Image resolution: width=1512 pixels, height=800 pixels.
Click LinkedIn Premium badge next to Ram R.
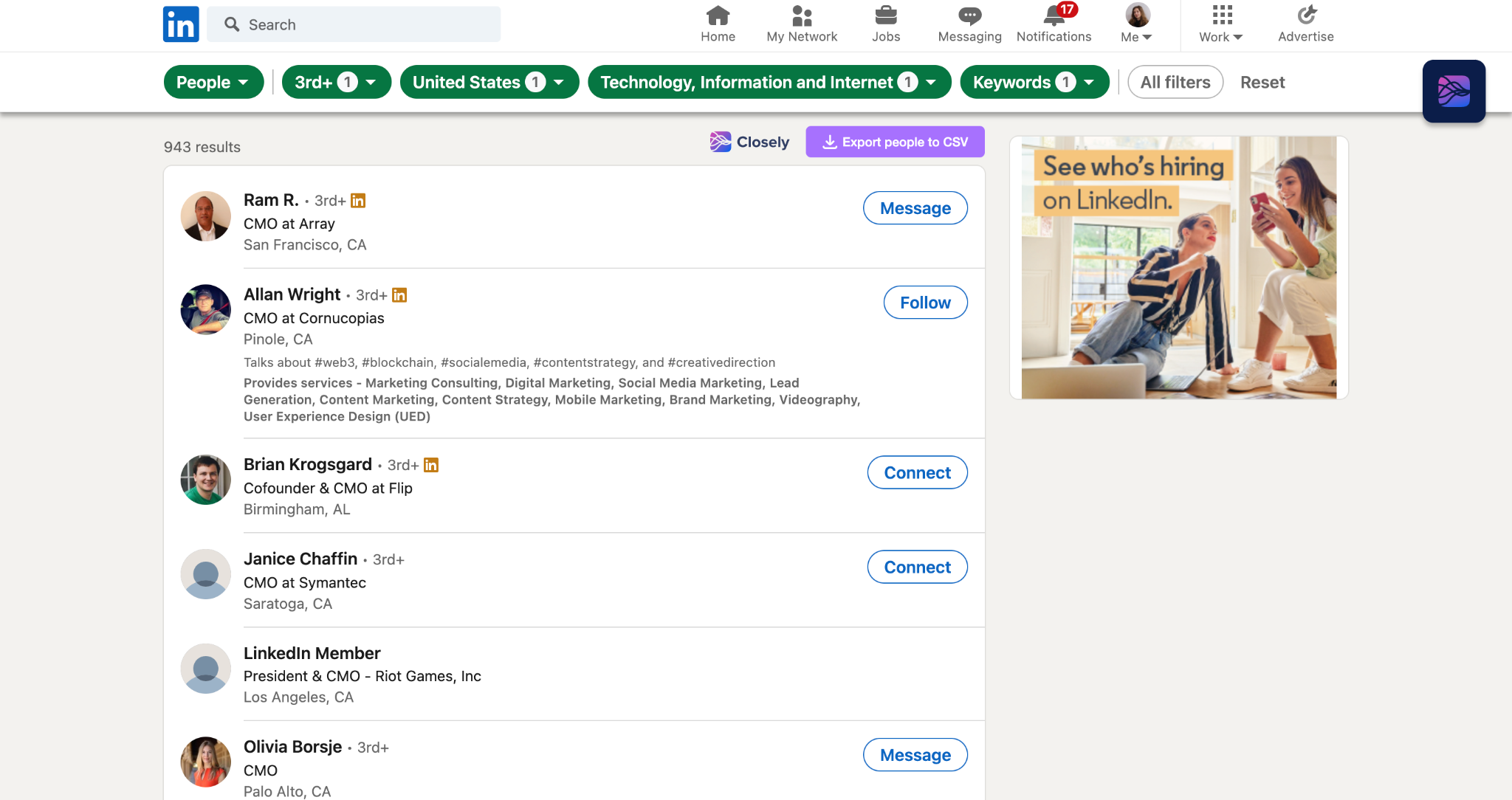tap(358, 201)
